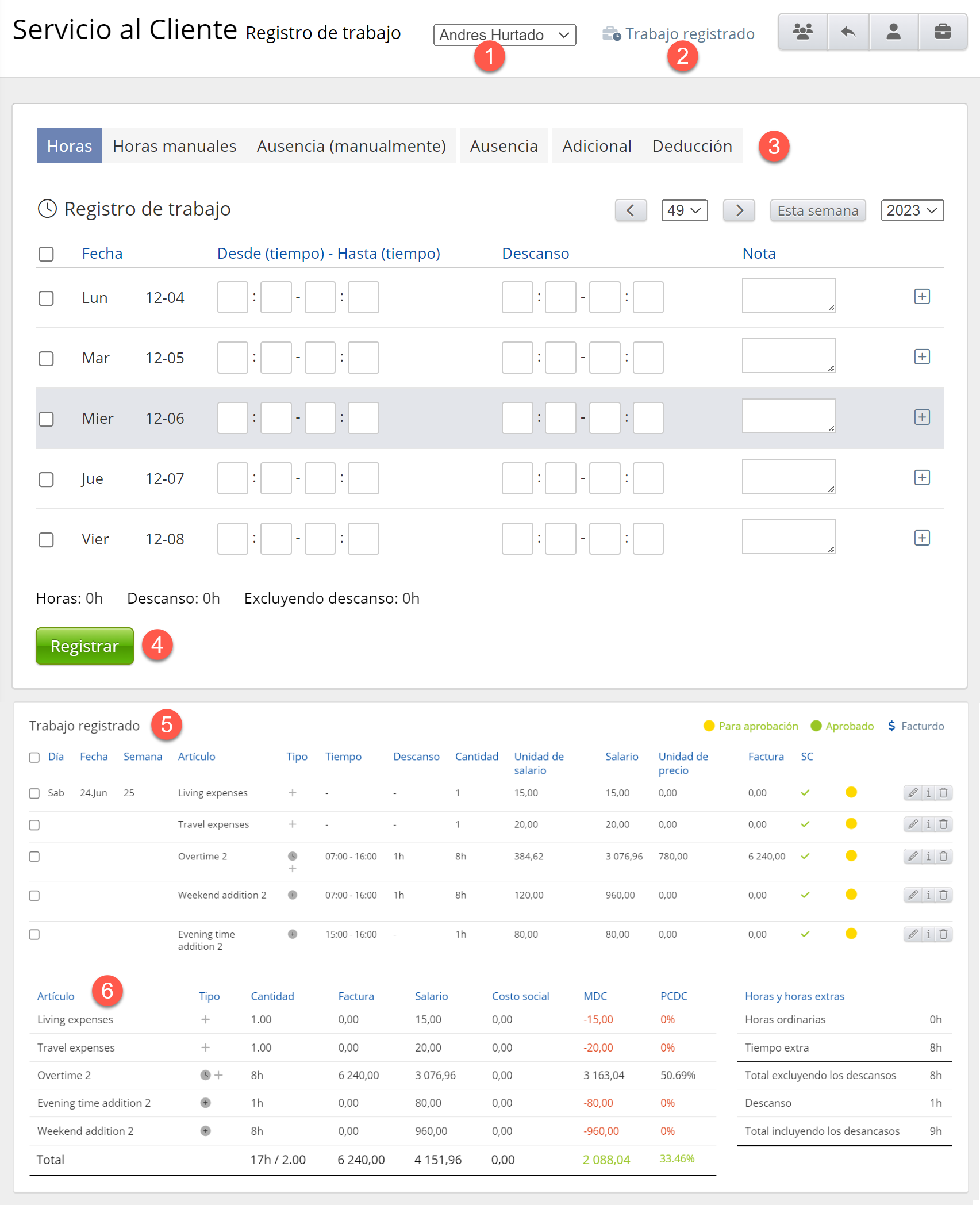The image size is (980, 1205).
Task: Select the Deducción tab
Action: coord(692,146)
